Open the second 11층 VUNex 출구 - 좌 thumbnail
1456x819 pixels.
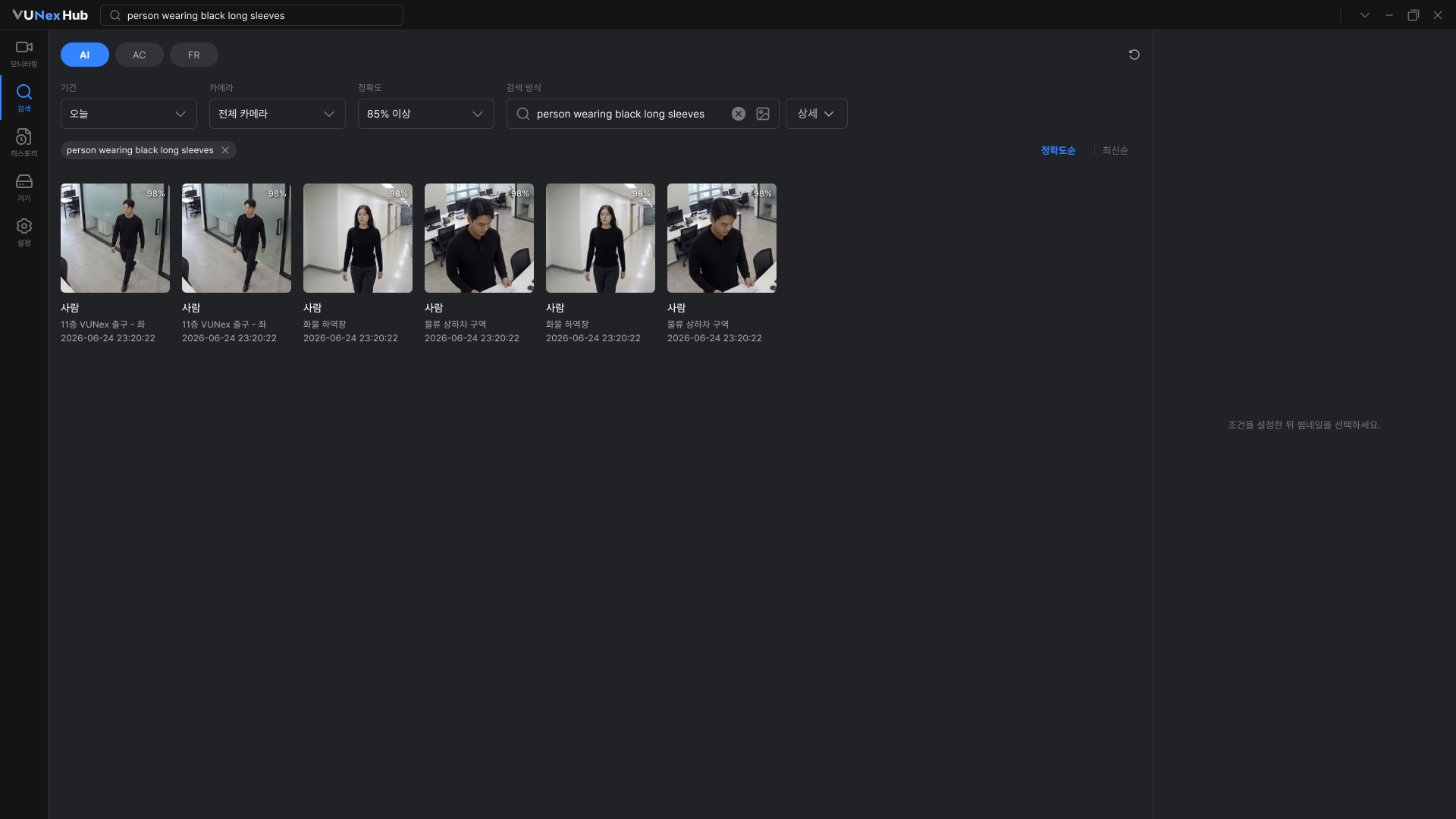237,238
